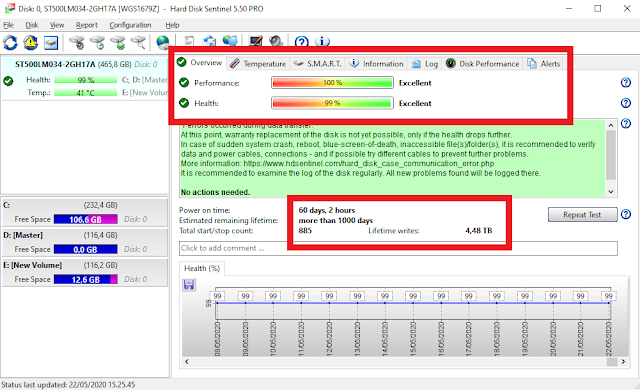Click the globe with disk toolbar icon
The height and width of the screenshot is (390, 640).
[x=162, y=42]
